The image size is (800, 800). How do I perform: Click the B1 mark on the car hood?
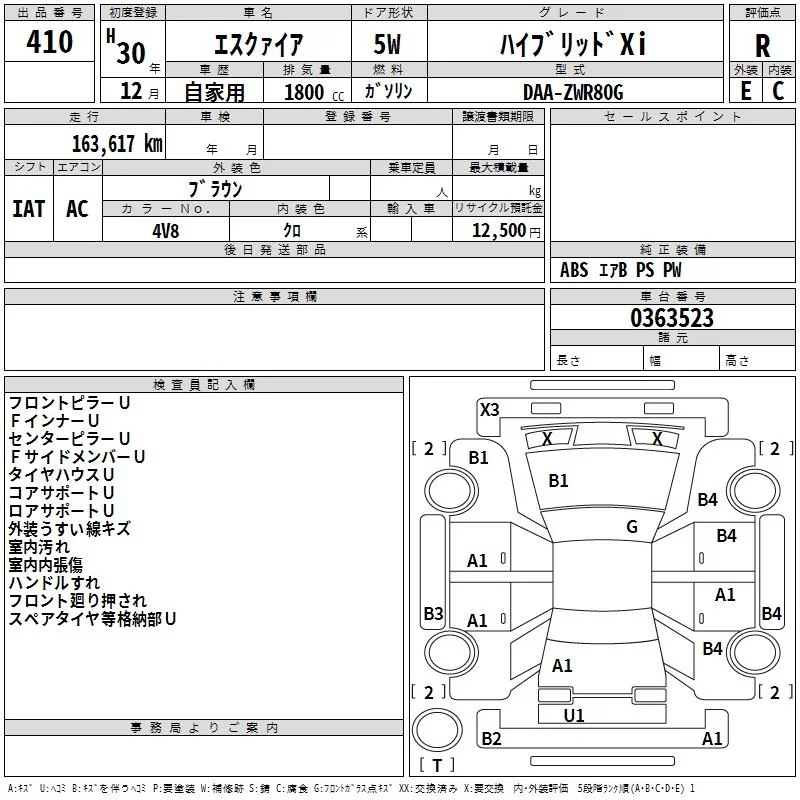pyautogui.click(x=558, y=481)
